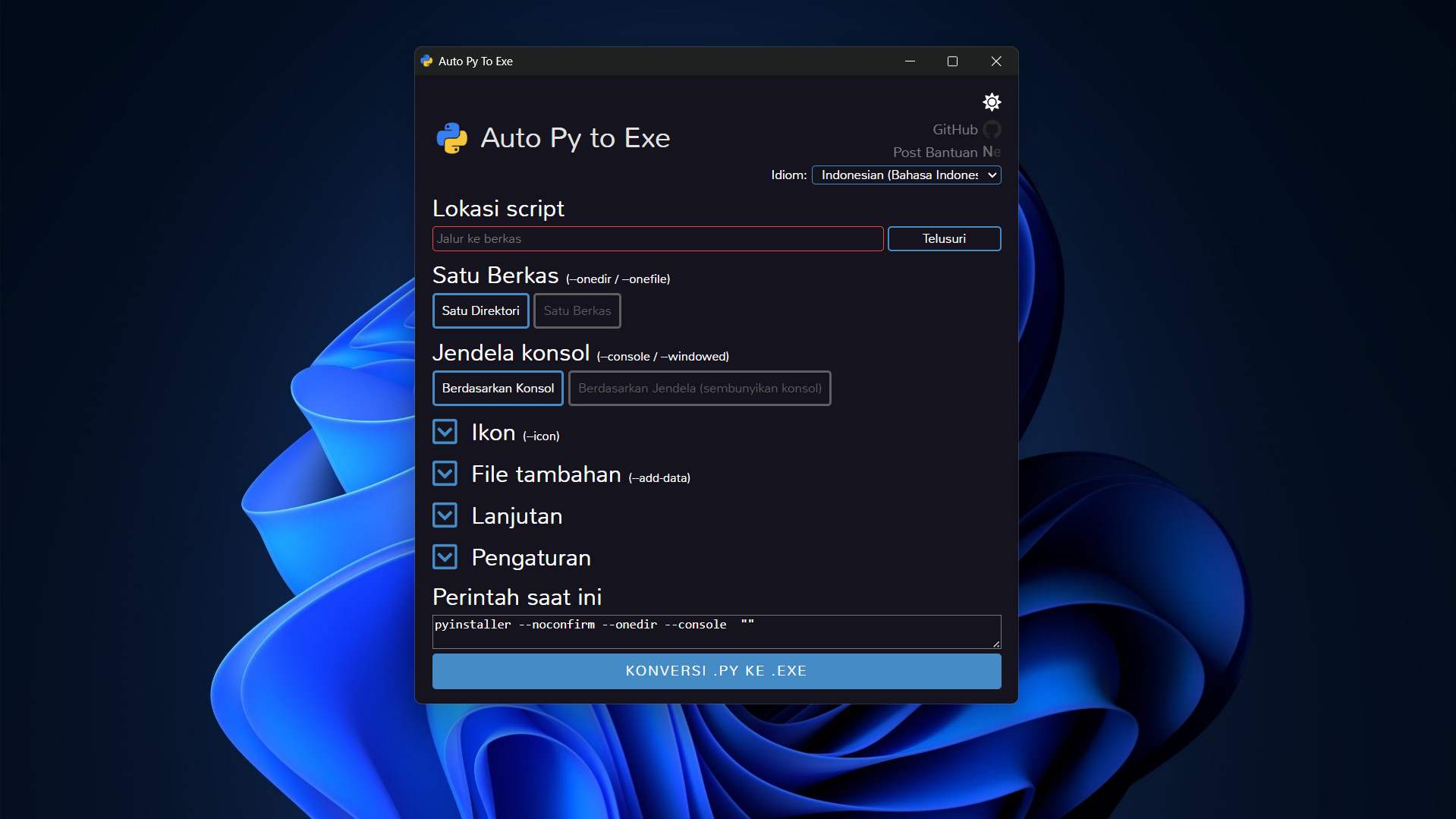This screenshot has width=1456, height=819.
Task: Expand the File tambahan section chevron
Action: [x=445, y=474]
